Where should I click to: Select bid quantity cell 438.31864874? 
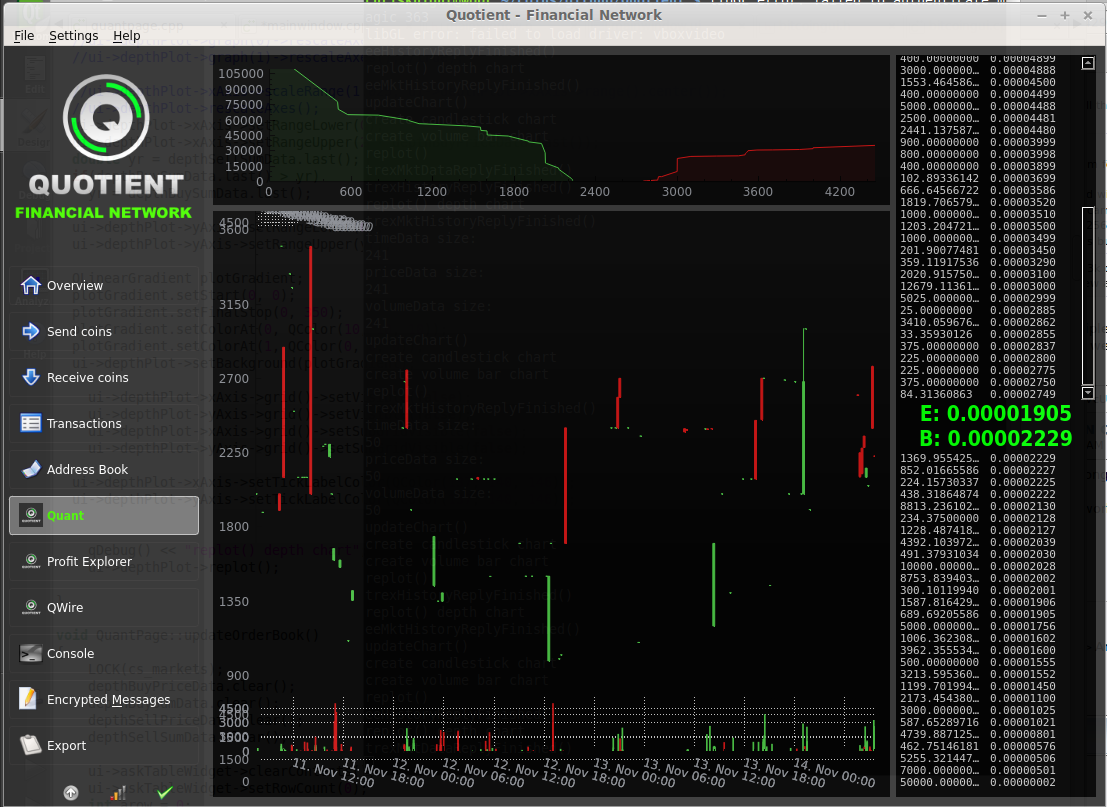940,494
